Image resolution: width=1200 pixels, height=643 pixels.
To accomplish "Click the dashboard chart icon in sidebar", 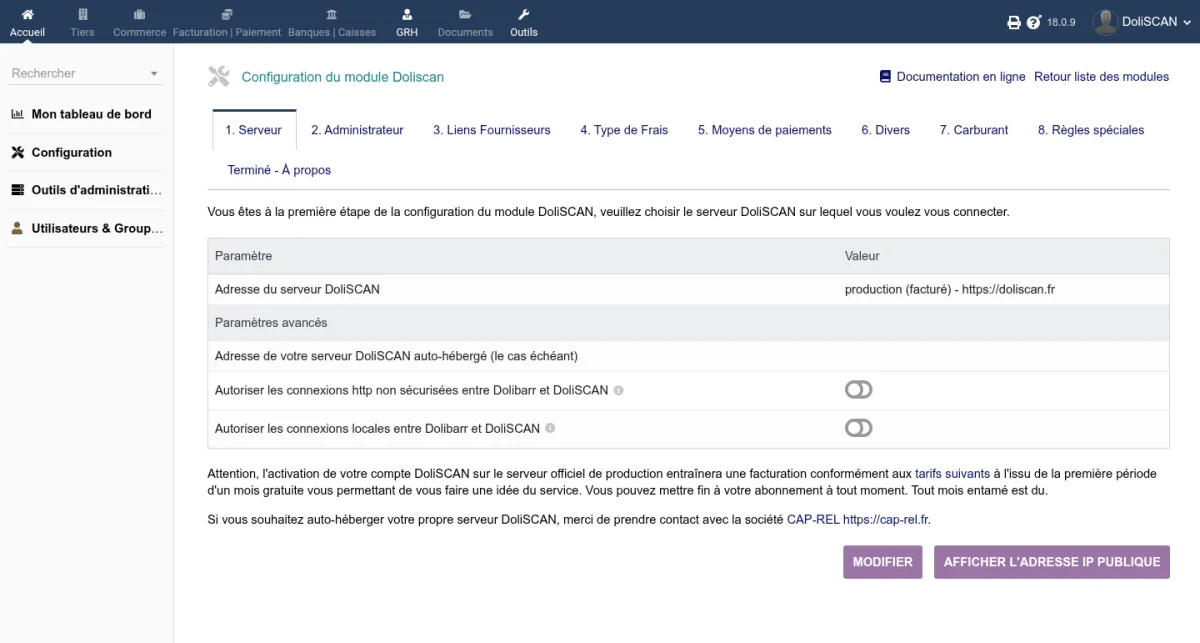I will 17,114.
